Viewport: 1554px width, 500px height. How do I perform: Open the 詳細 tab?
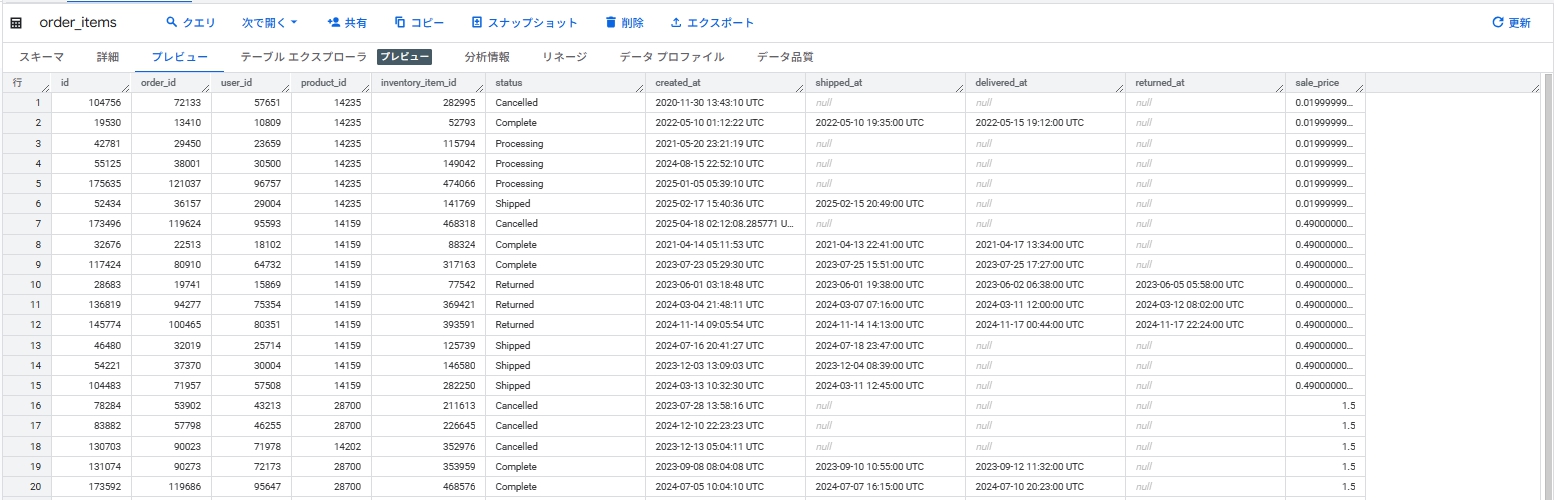click(108, 57)
